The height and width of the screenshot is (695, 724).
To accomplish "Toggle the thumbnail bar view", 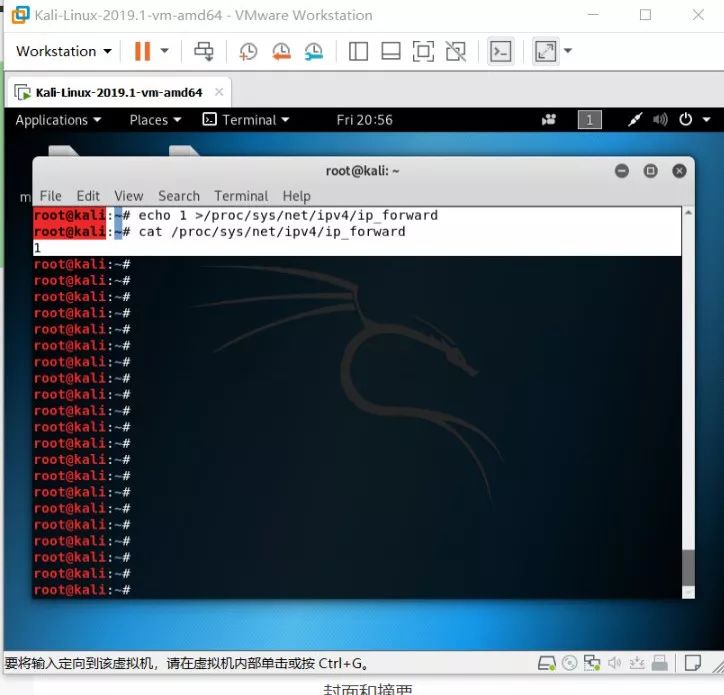I will pos(391,51).
